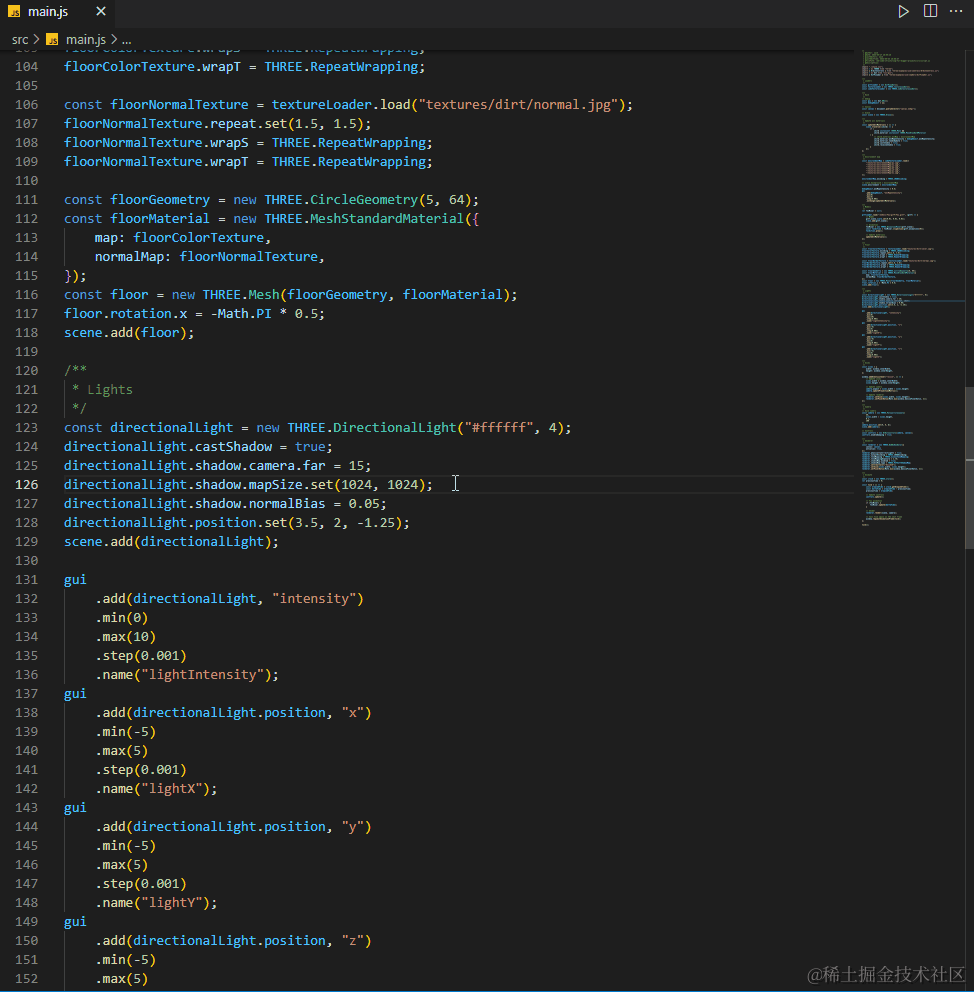Screen dimensions: 974x992
Task: Click line number 131 in the gutter
Action: tap(27, 580)
